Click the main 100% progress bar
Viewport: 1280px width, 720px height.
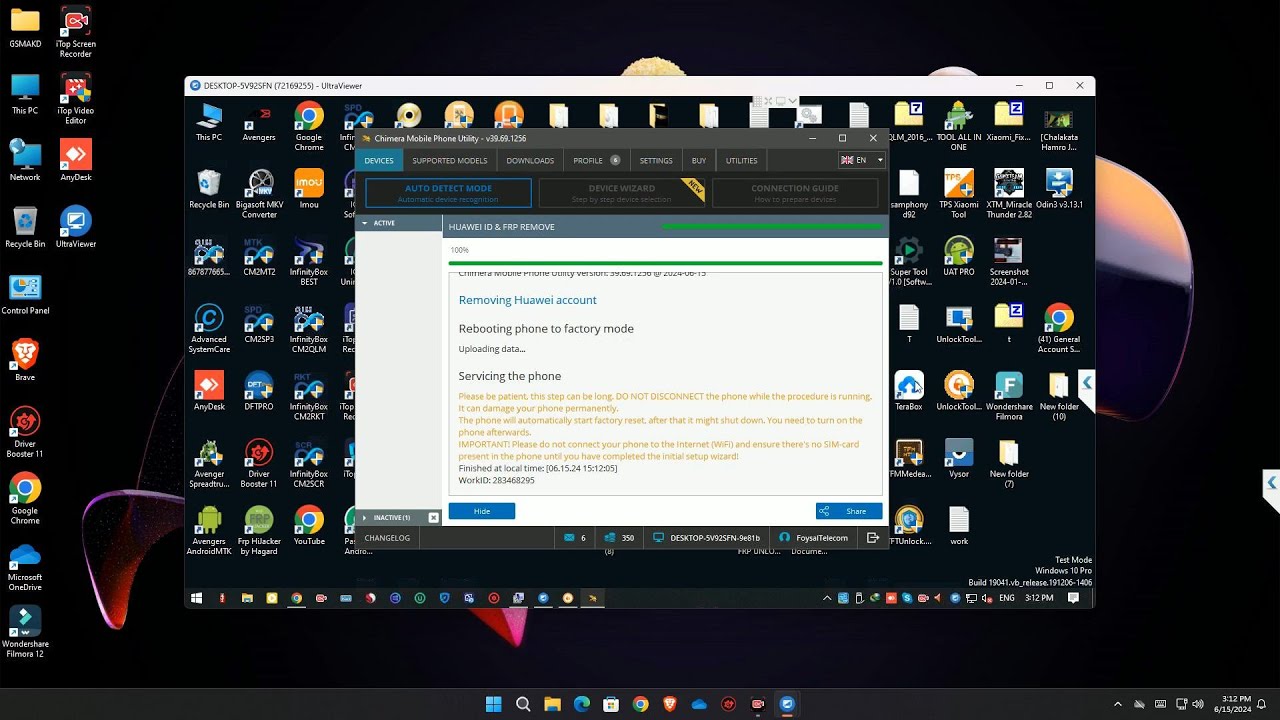click(x=666, y=263)
